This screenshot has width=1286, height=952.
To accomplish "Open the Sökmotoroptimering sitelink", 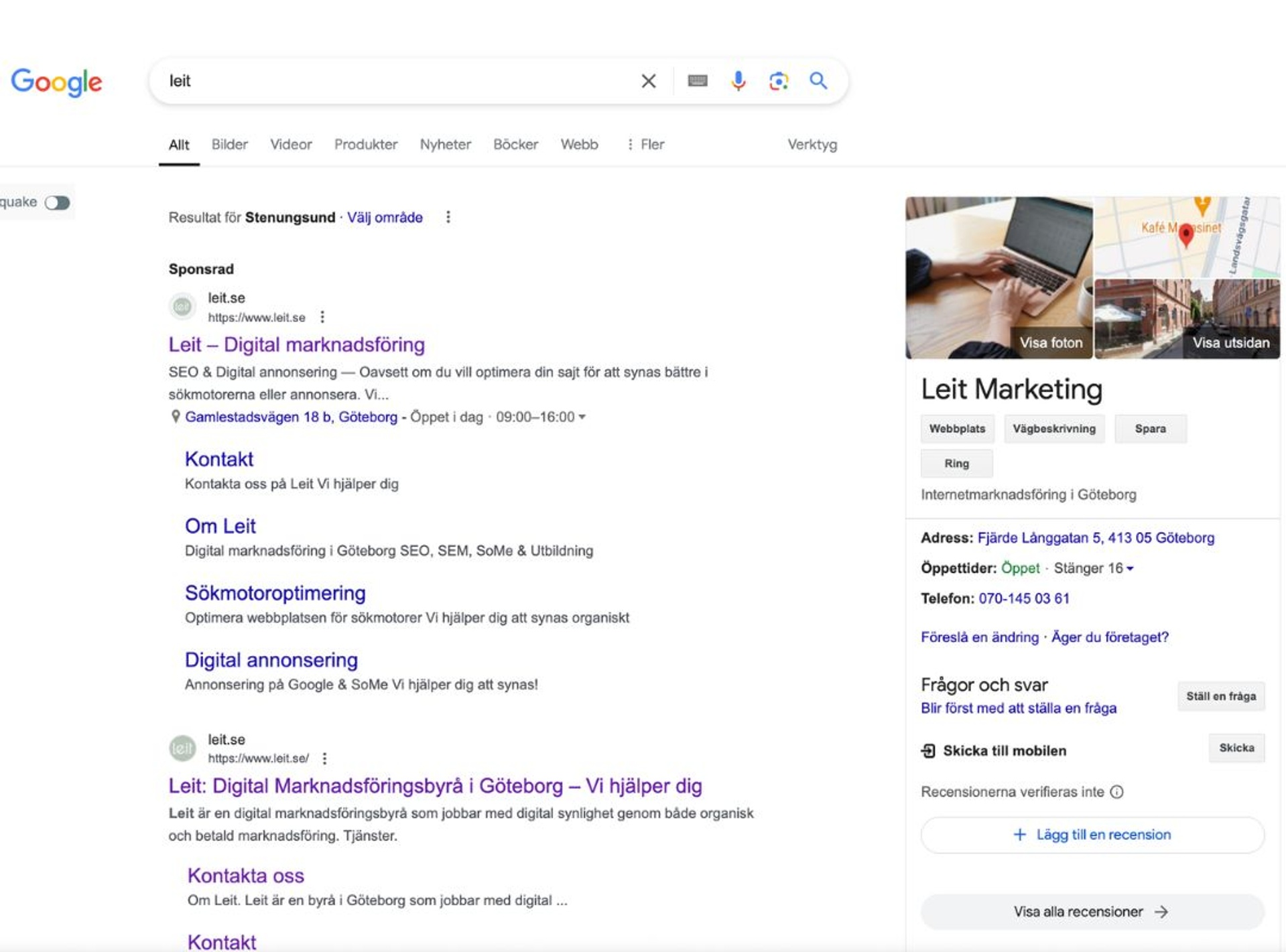I will 275,593.
